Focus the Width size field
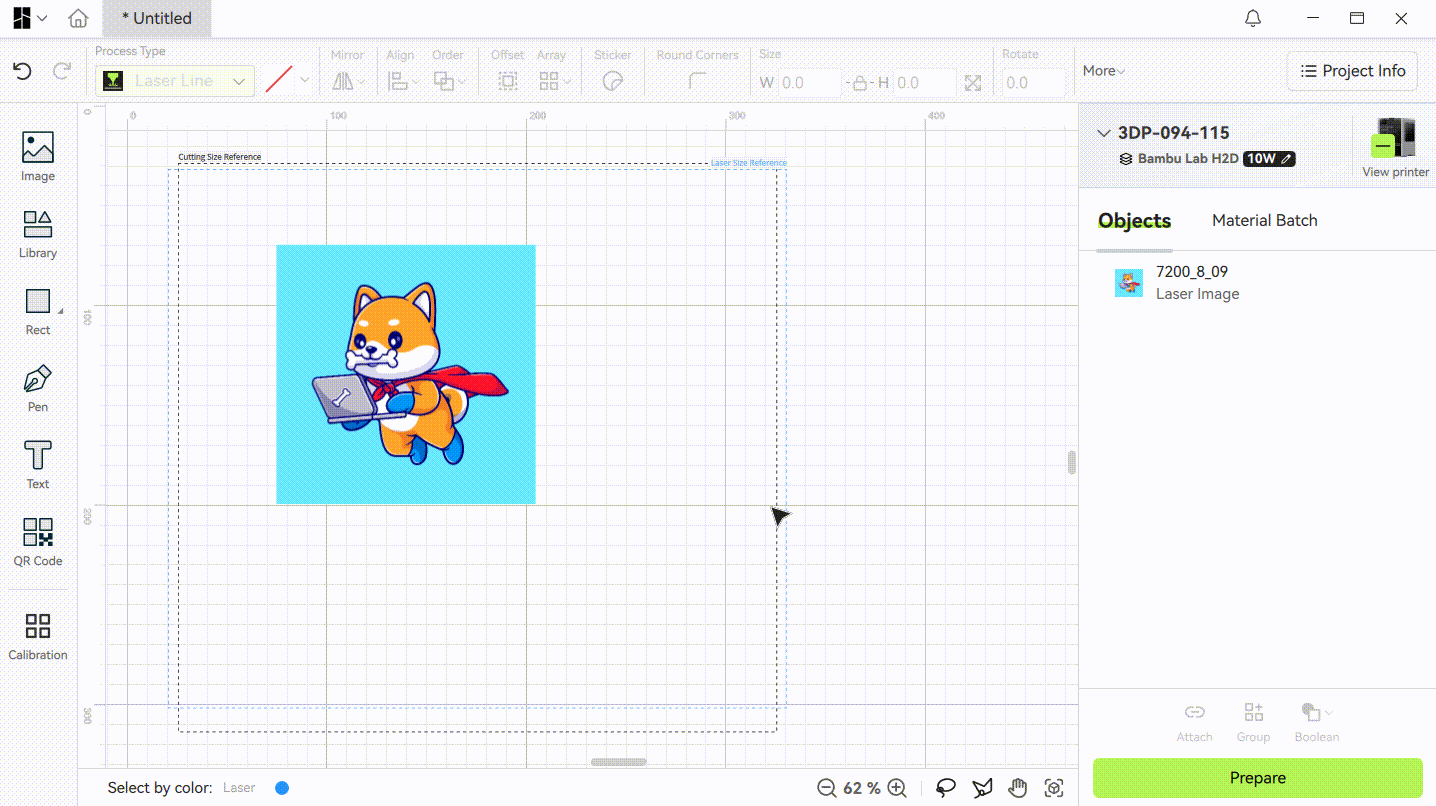The image size is (1436, 806). click(808, 83)
